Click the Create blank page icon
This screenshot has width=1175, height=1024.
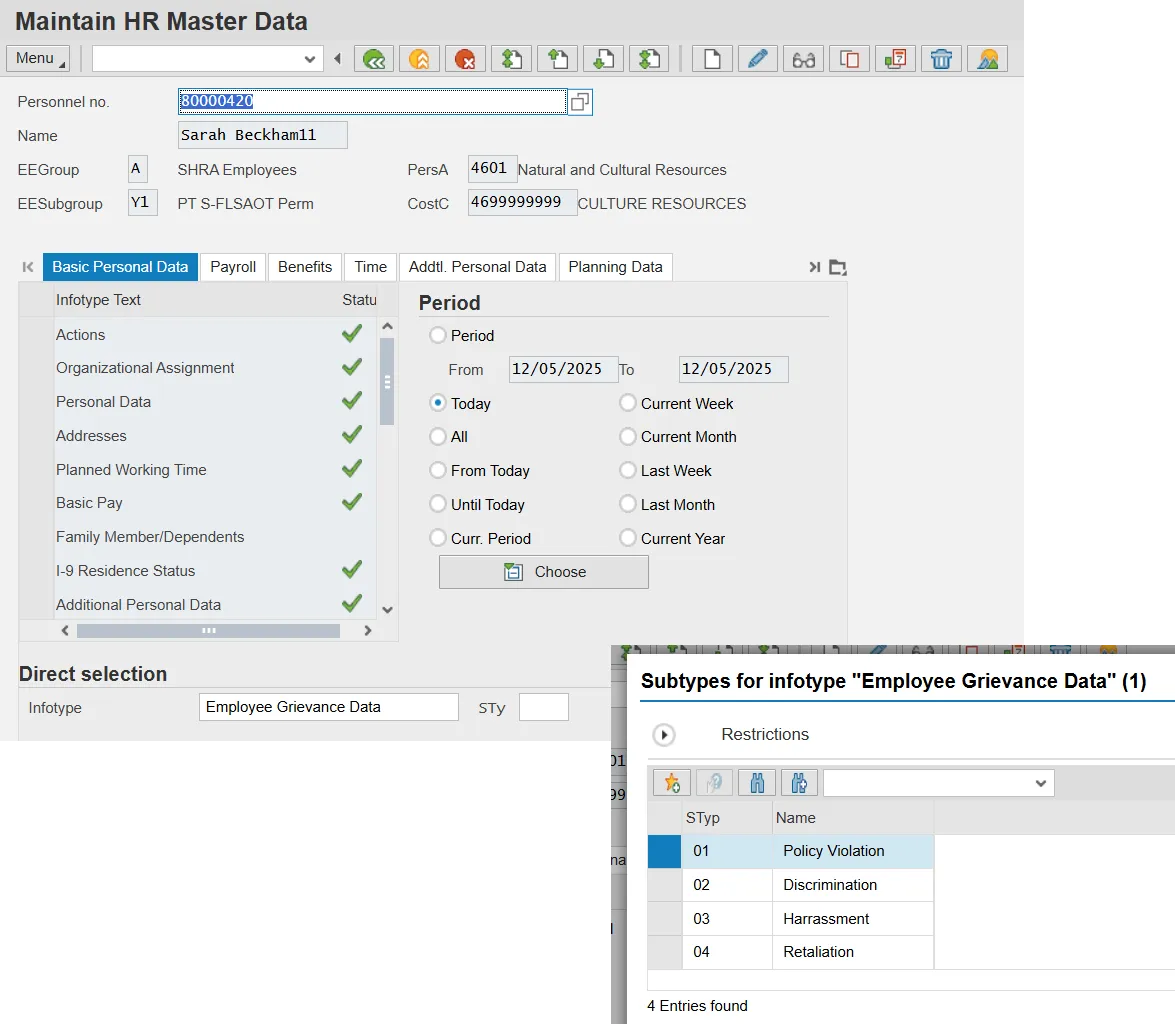tap(712, 59)
